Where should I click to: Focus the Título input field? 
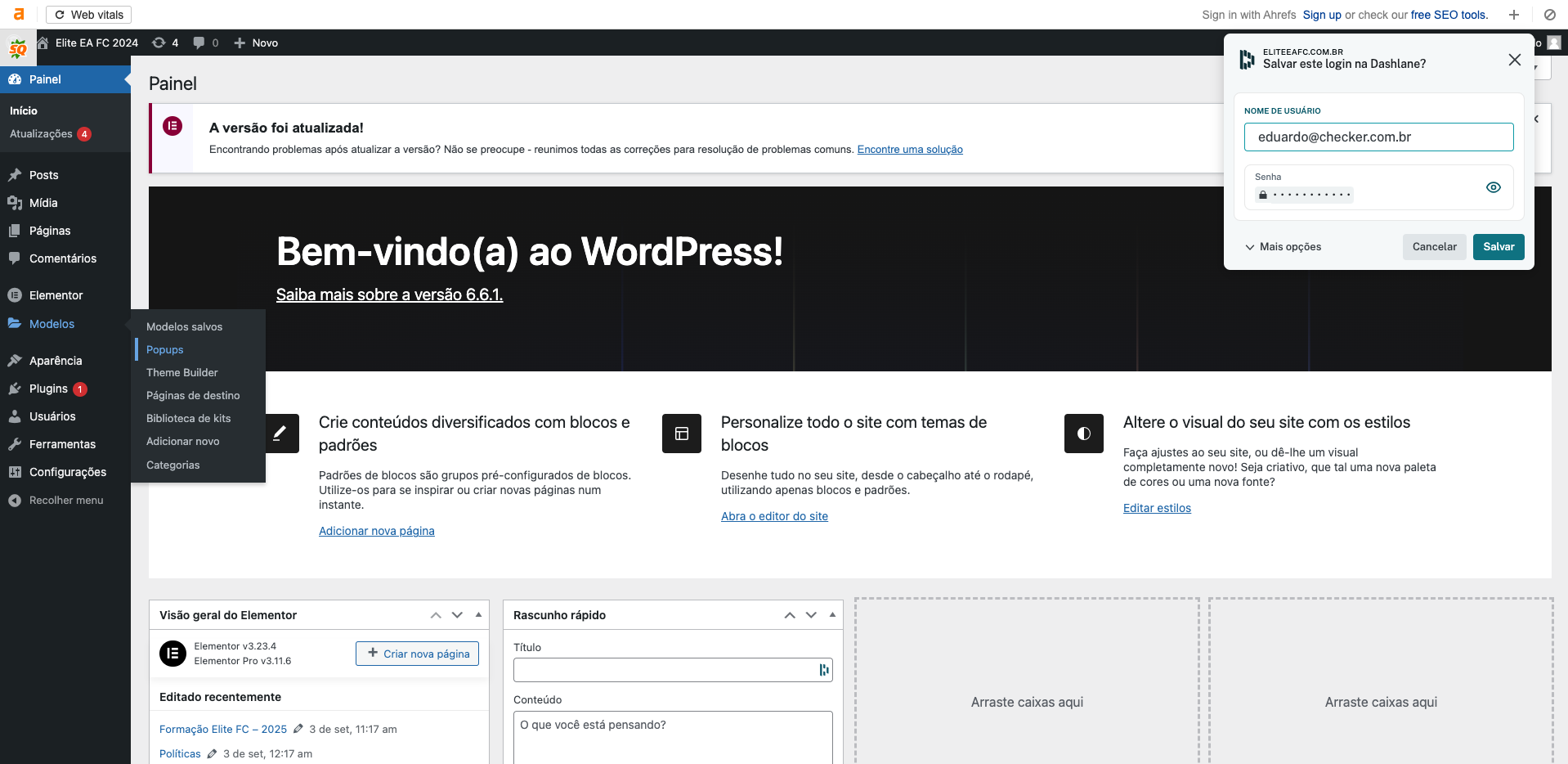pos(672,670)
